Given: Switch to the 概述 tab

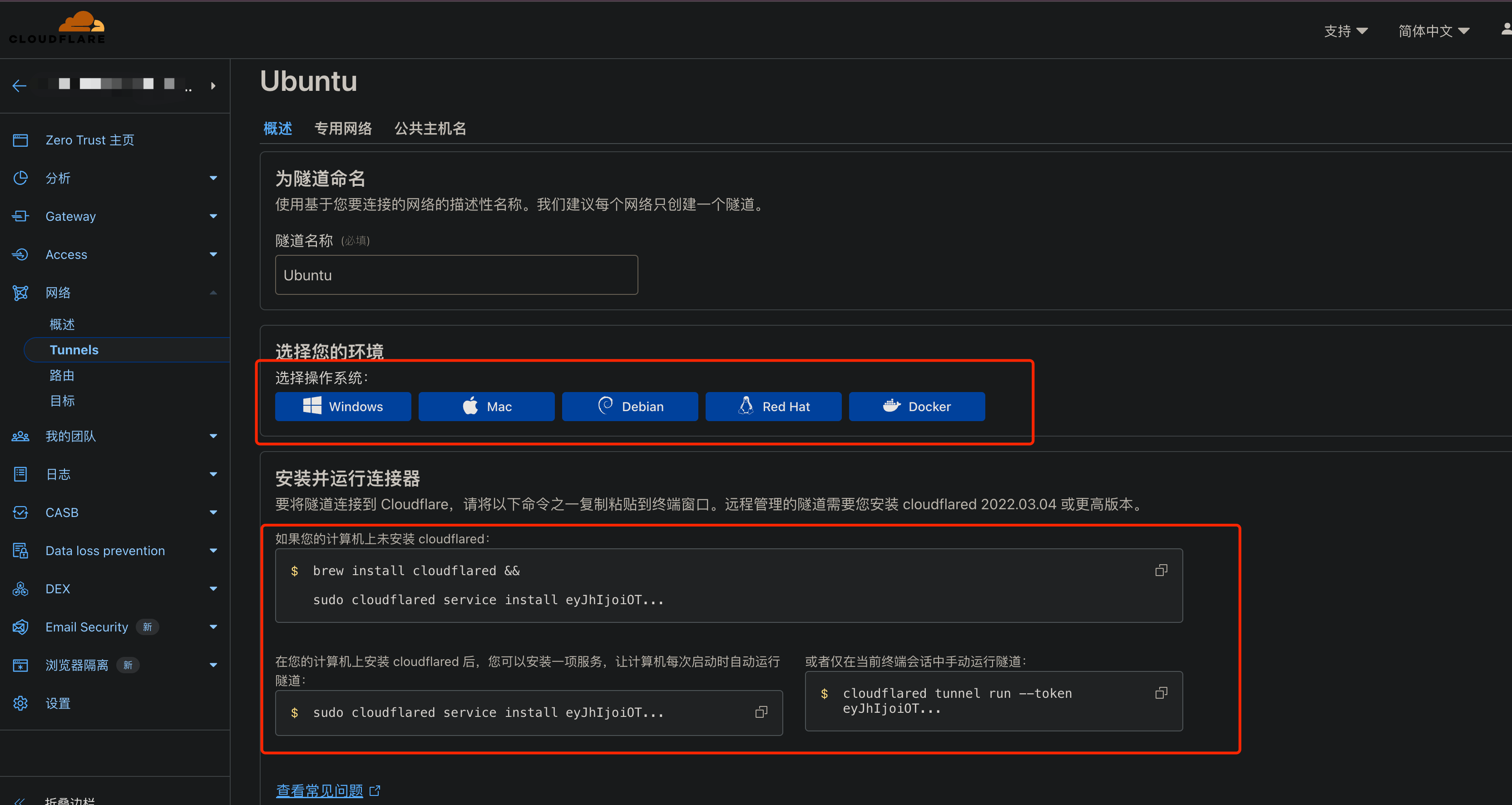Looking at the screenshot, I should [x=277, y=129].
